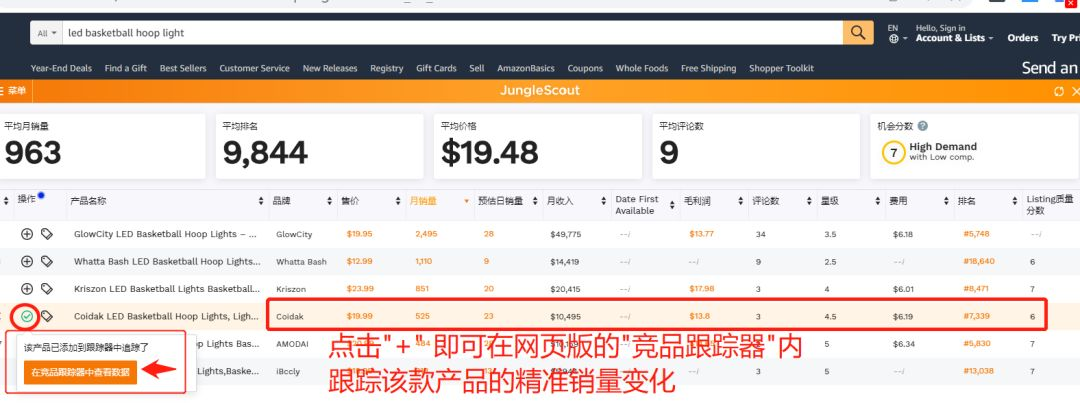This screenshot has width=1080, height=403.
Task: Open Customer Service page
Action: 254,68
